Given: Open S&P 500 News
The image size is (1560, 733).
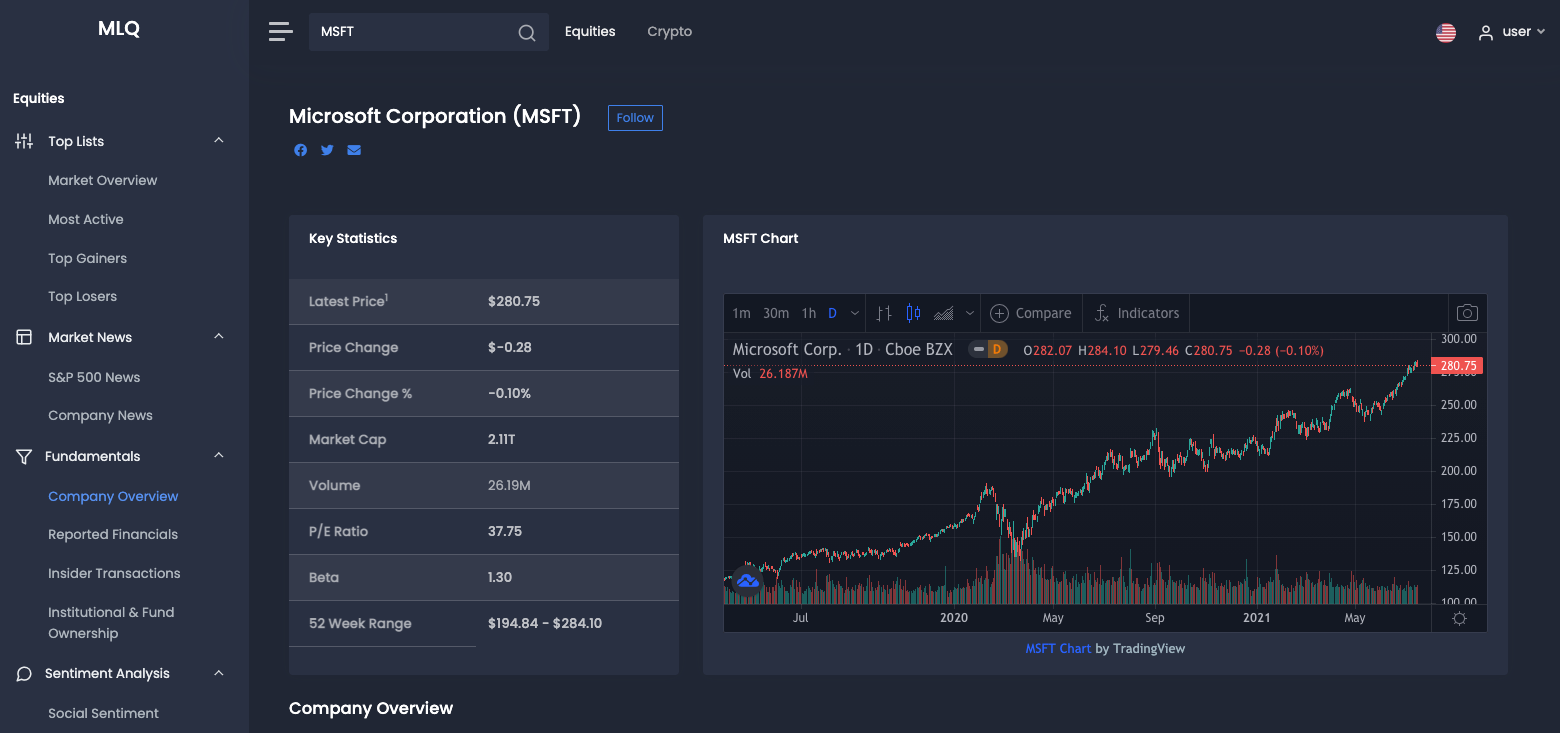Looking at the screenshot, I should click(94, 377).
